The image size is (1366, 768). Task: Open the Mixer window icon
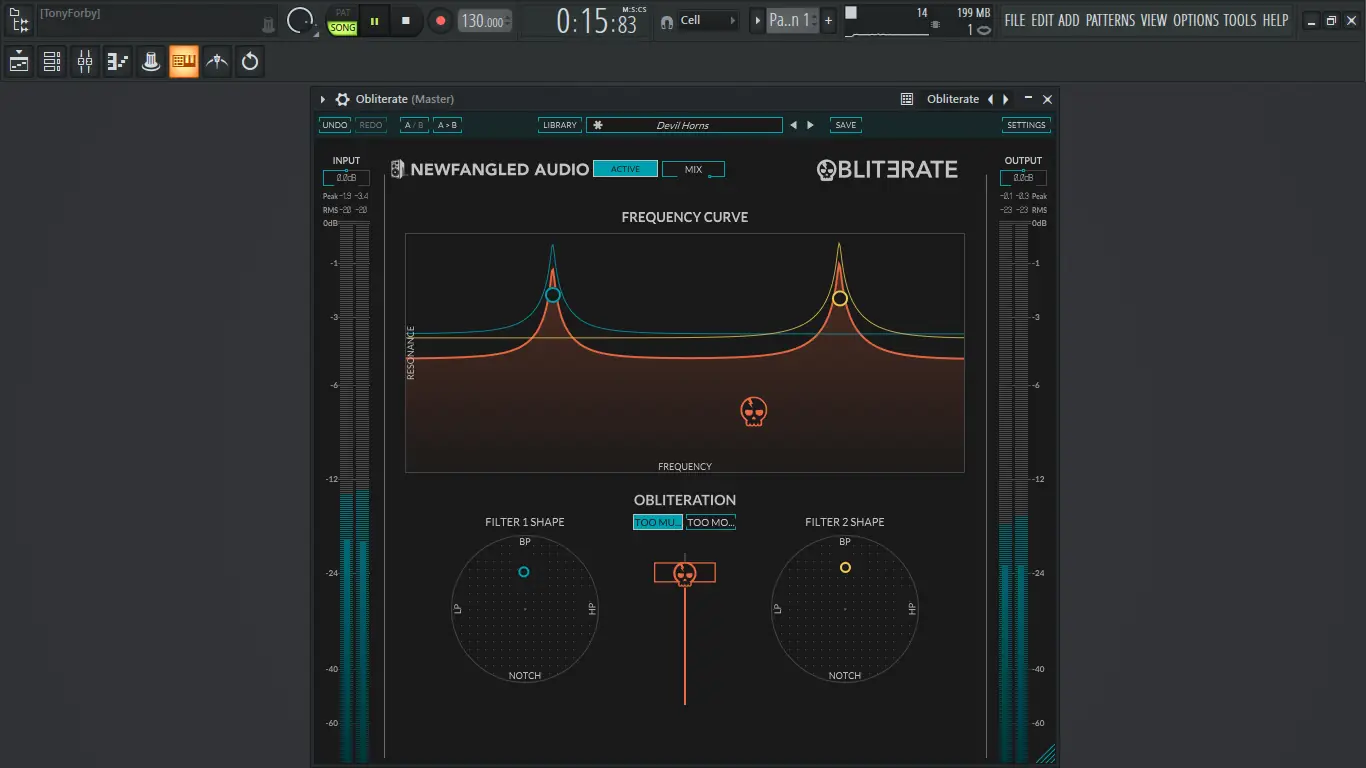coord(85,62)
